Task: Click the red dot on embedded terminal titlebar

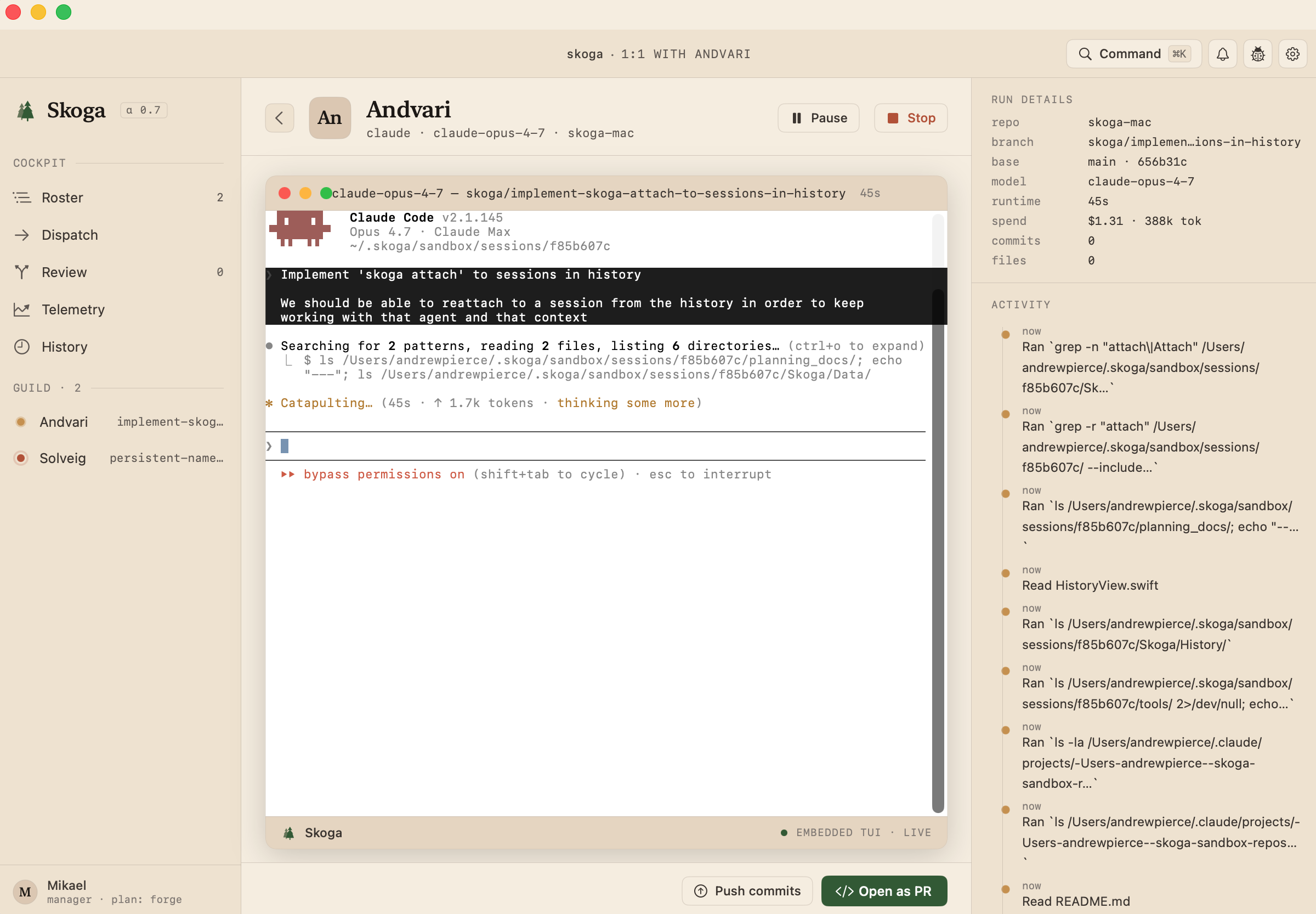Action: 285,194
